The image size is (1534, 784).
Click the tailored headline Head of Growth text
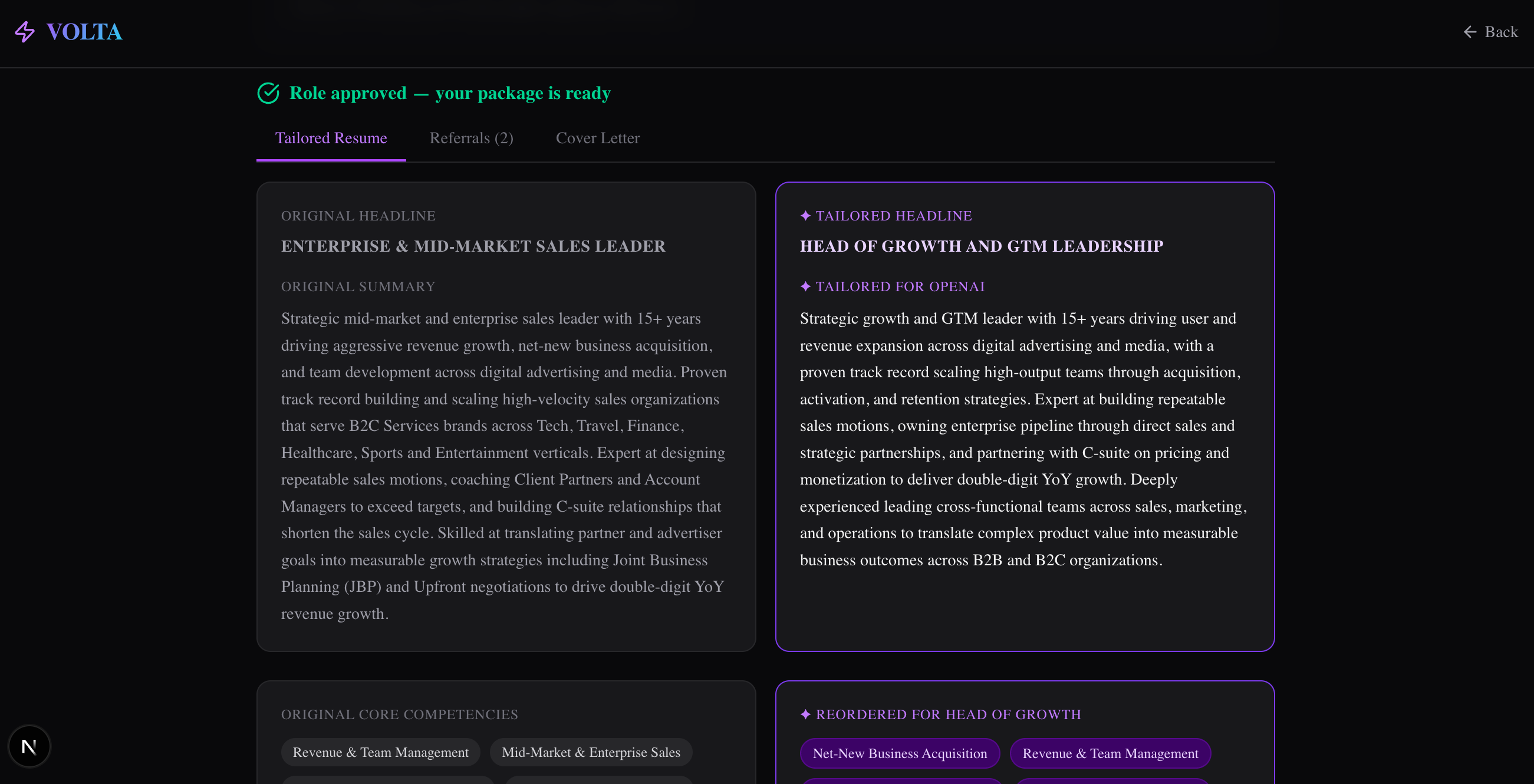tap(981, 246)
